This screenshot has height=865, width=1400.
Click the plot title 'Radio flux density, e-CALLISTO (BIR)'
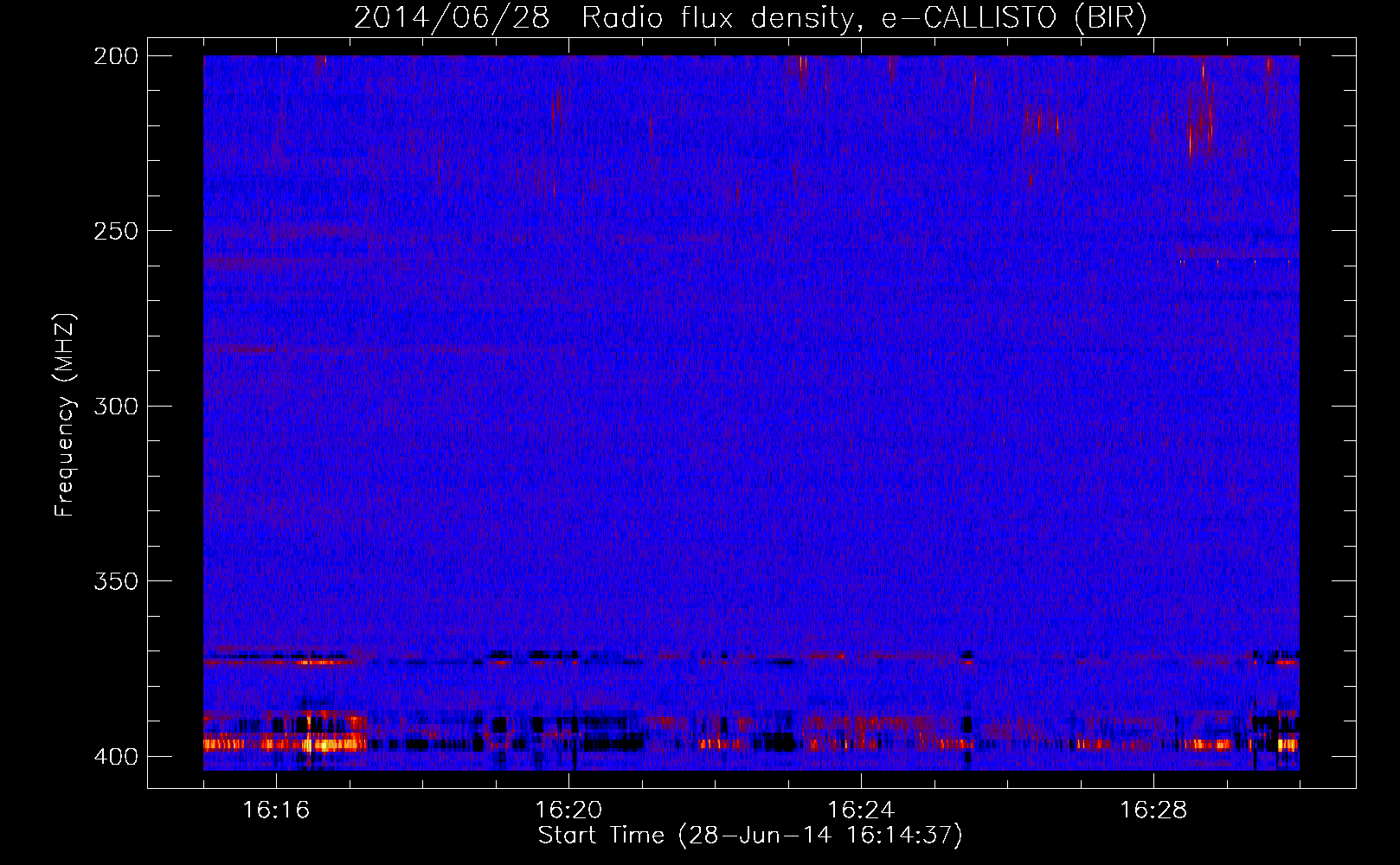pyautogui.click(x=864, y=18)
